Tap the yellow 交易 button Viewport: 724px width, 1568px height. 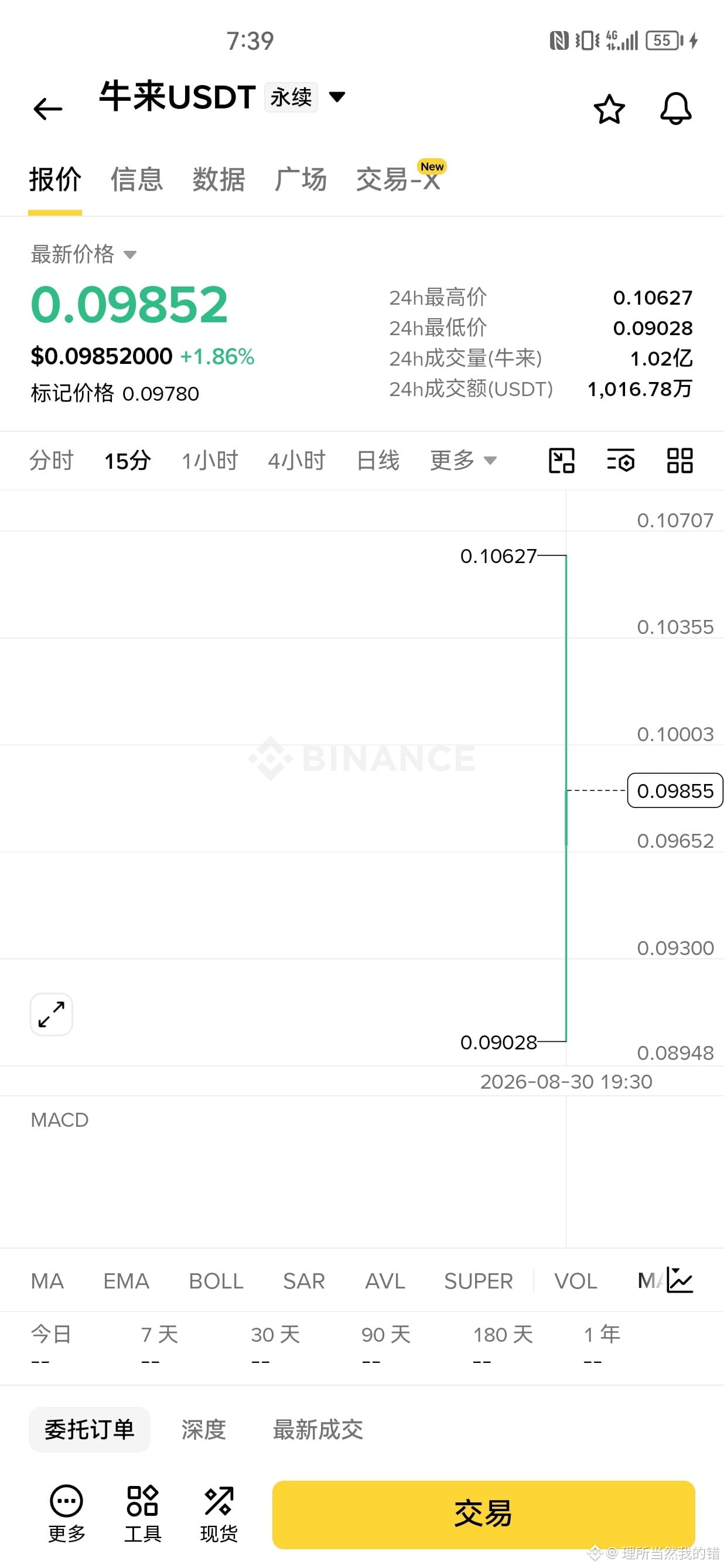[483, 1514]
